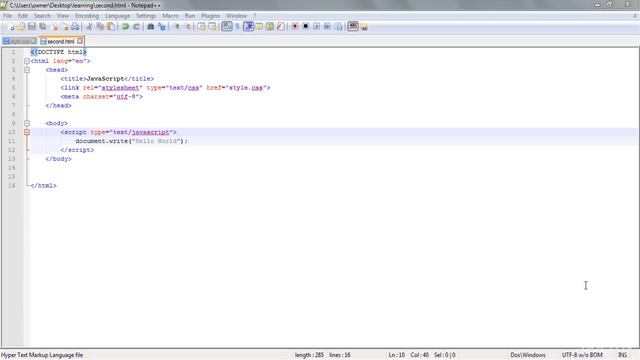
Task: Open the Replace dialog icon
Action: point(162,27)
